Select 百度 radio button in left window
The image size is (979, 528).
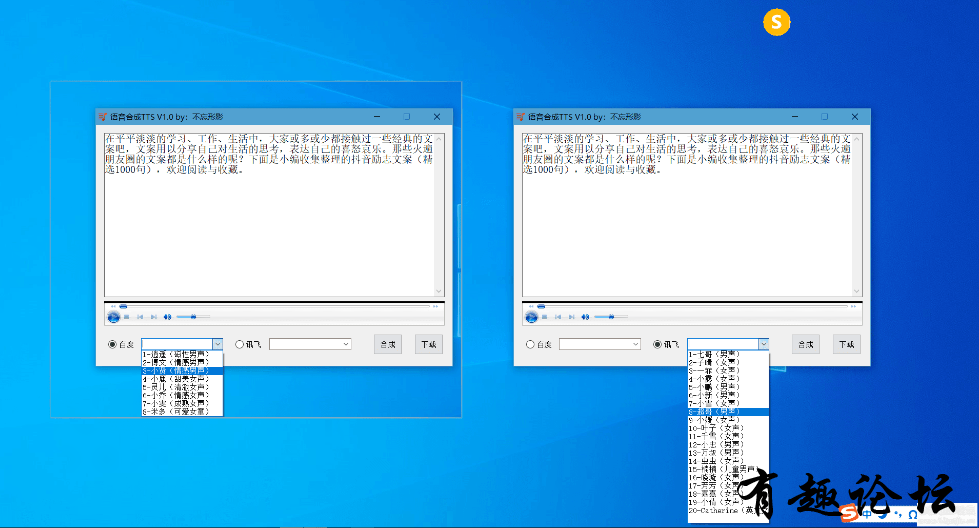(112, 344)
